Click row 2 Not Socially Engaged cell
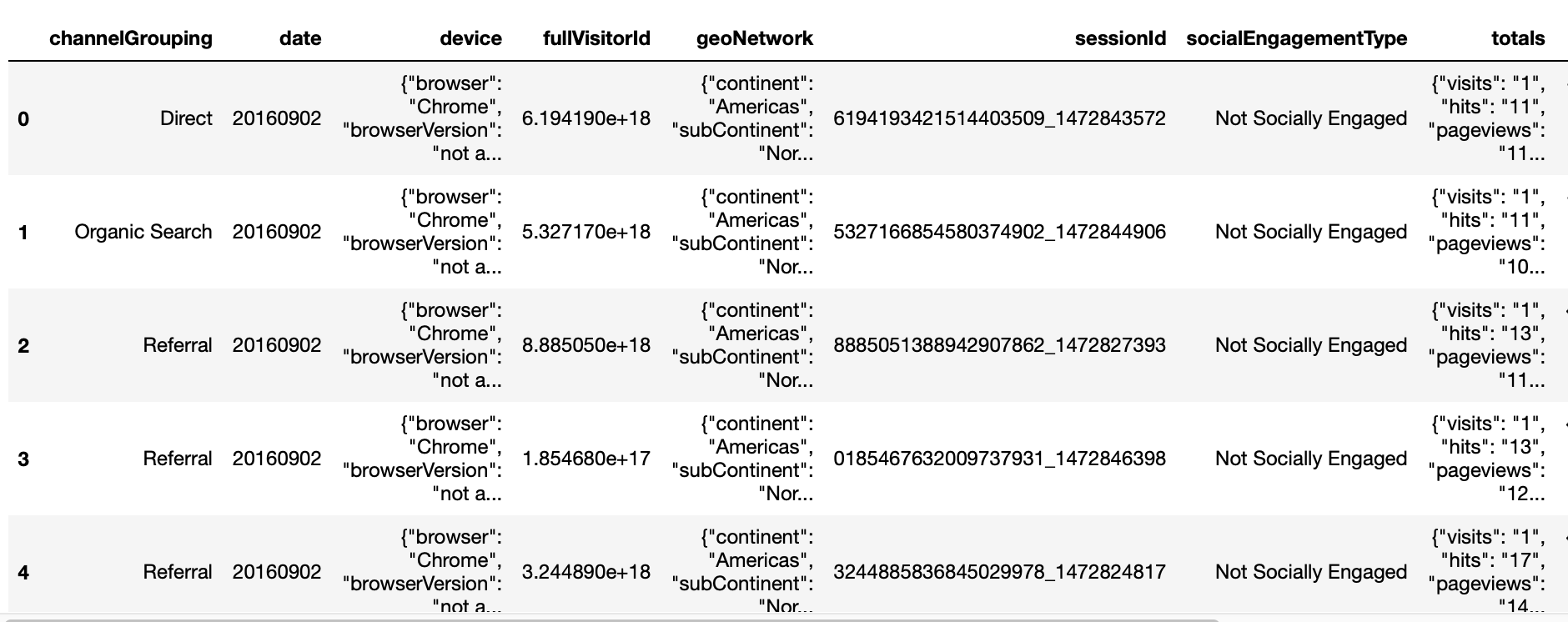The height and width of the screenshot is (622, 1568). 1311,345
